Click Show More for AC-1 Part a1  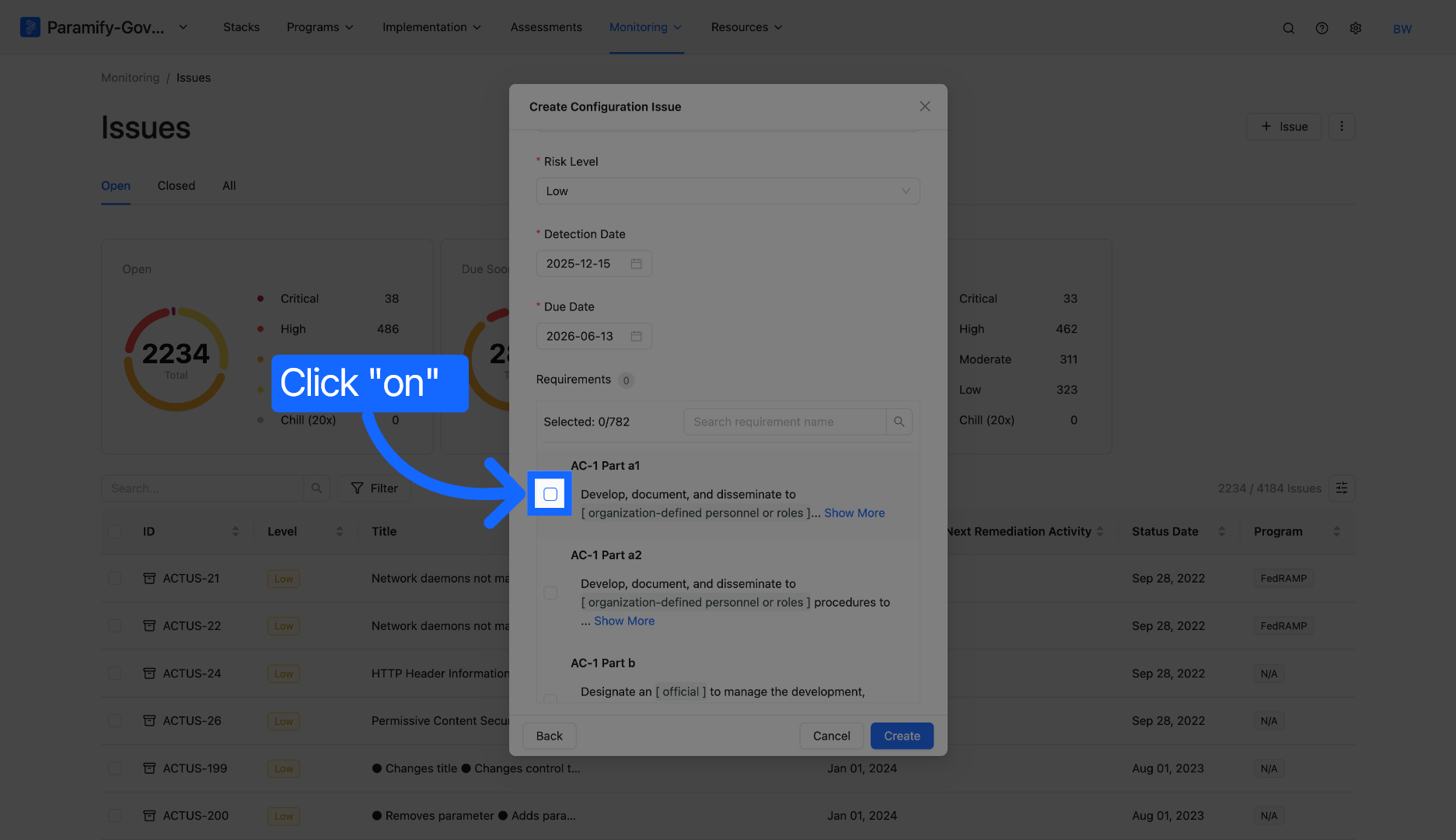tap(854, 513)
